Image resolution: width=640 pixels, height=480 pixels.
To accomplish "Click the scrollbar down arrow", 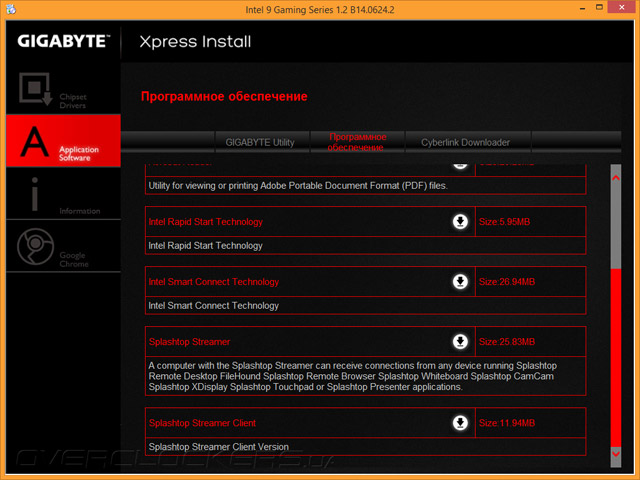I will (616, 453).
